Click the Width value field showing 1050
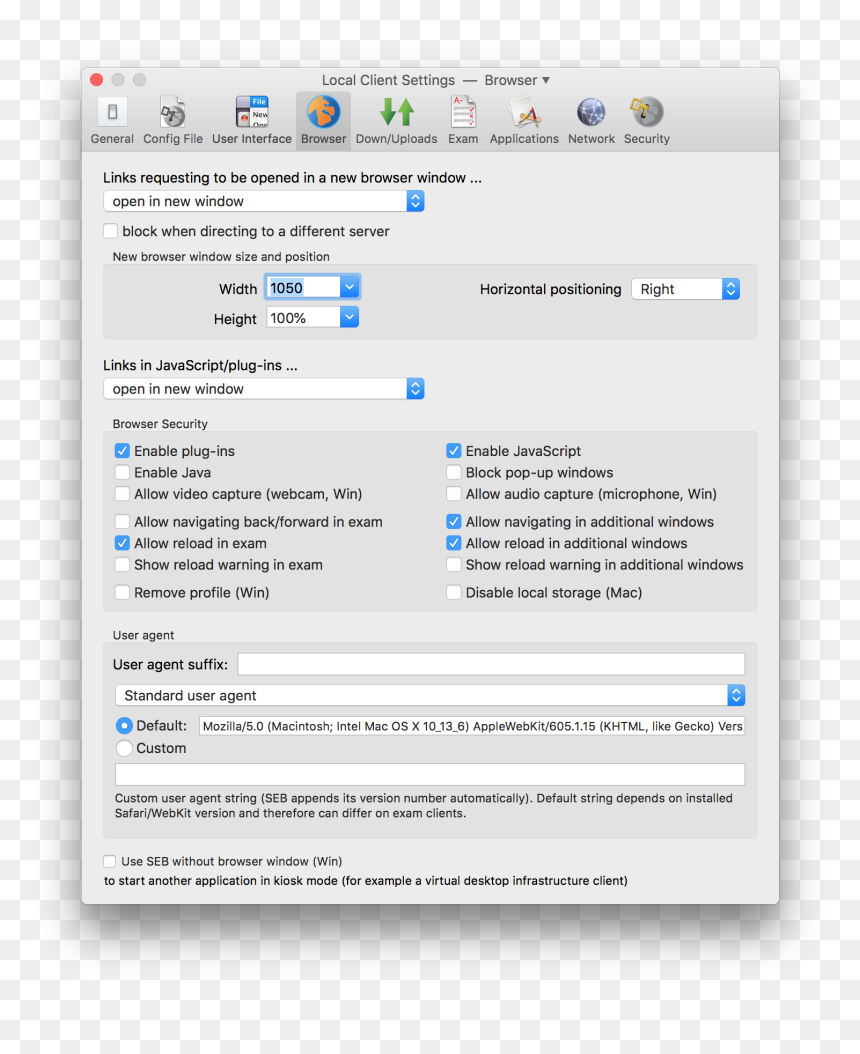Screen dimensions: 860x1054 tap(303, 288)
